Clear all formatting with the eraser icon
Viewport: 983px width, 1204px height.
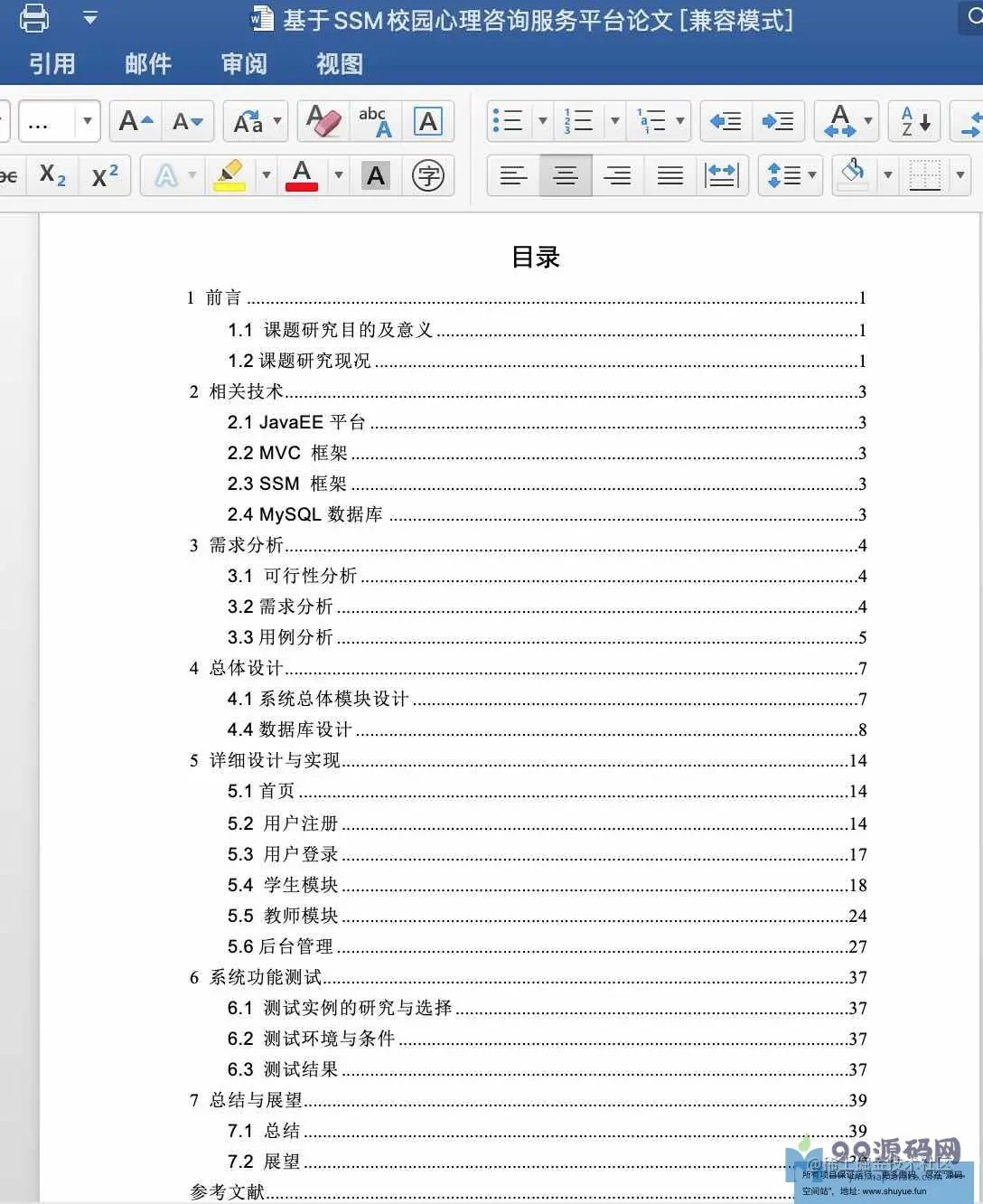[322, 121]
